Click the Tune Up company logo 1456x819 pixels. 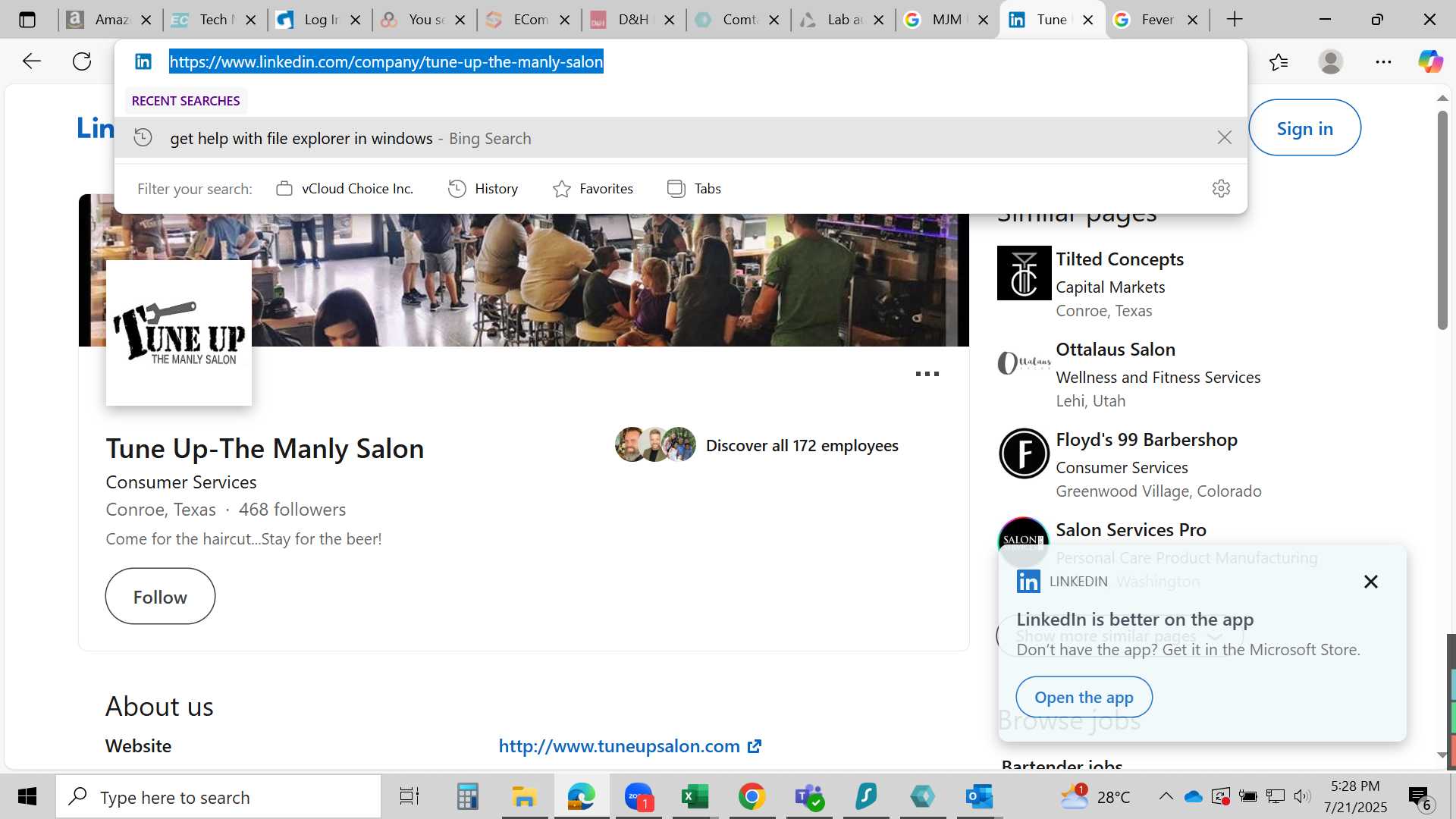pyautogui.click(x=179, y=333)
